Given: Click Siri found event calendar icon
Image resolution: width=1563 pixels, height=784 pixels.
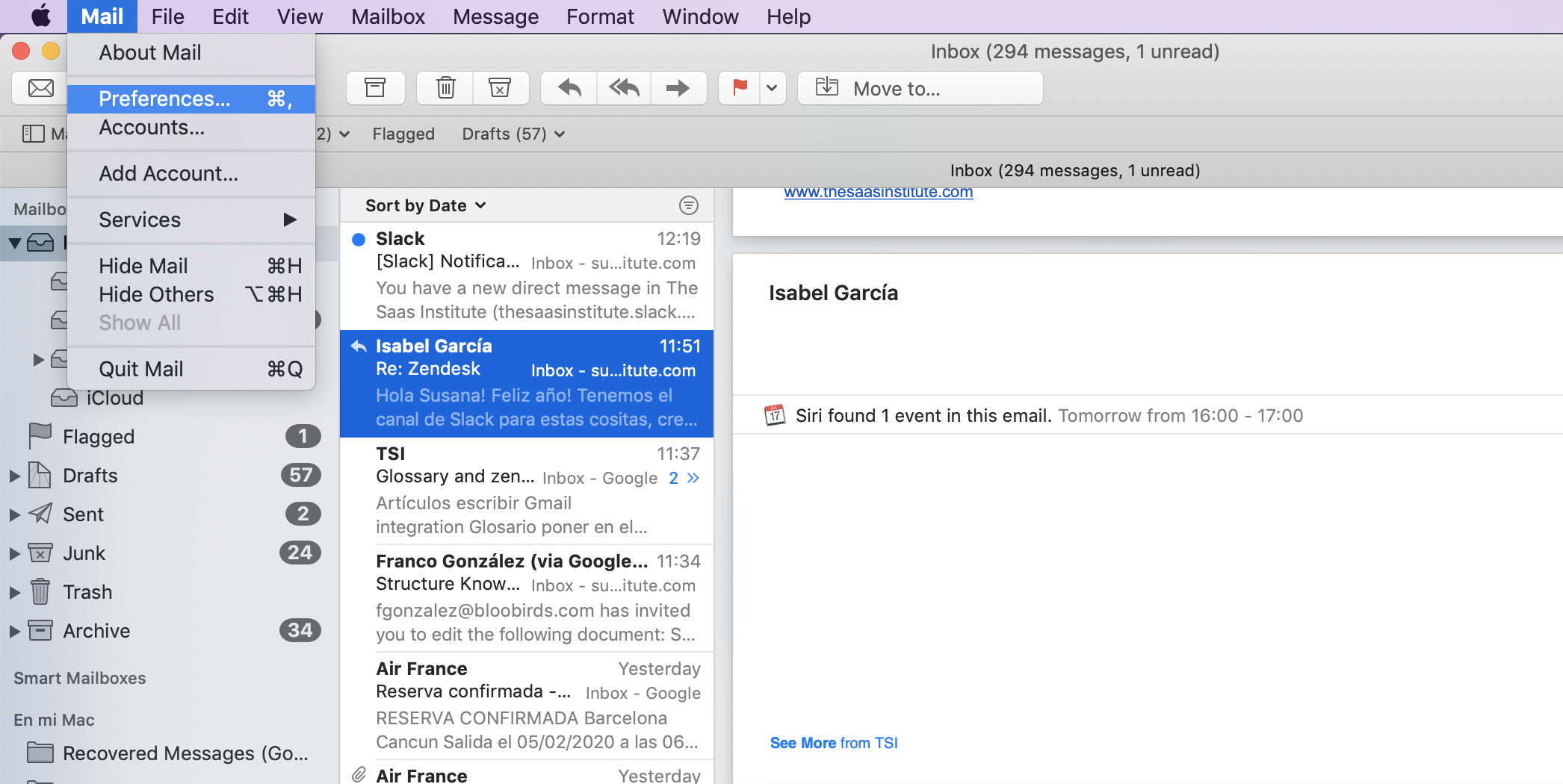Looking at the screenshot, I should [x=775, y=415].
